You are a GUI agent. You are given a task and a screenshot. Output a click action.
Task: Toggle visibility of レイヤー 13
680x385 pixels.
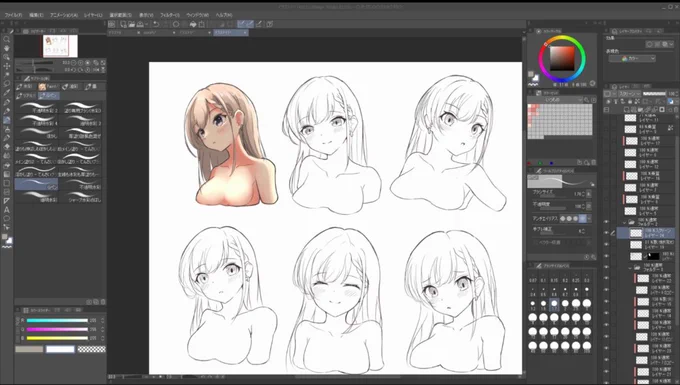click(606, 325)
